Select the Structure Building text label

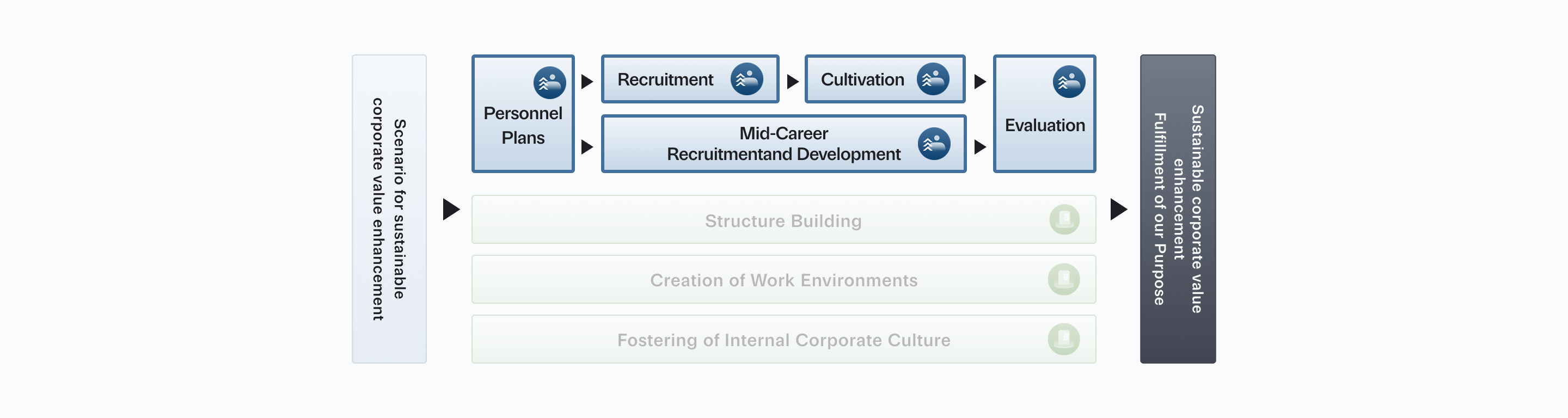(783, 221)
